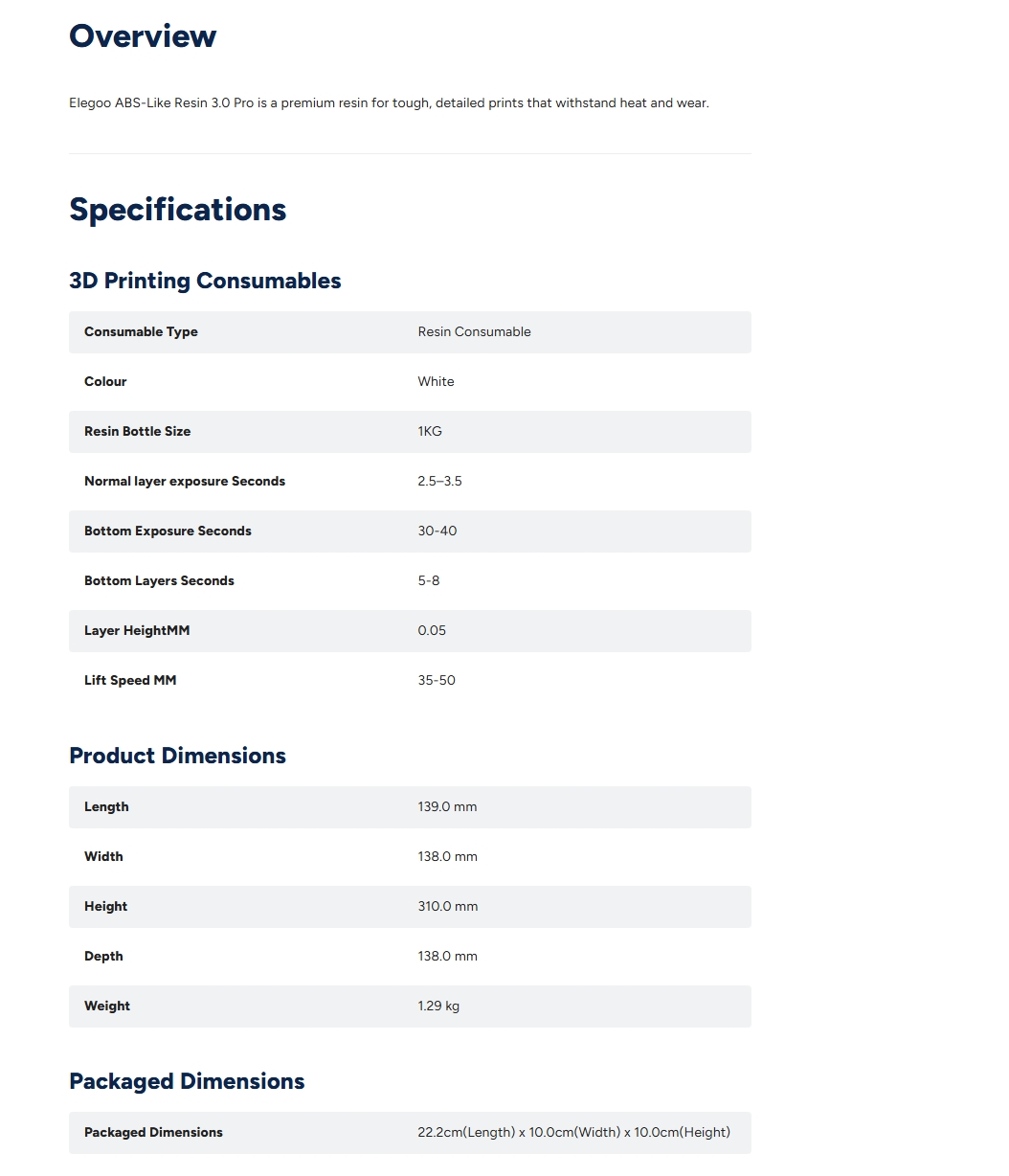Select the 22.2cm packaged dimensions value text
The width and height of the screenshot is (1009, 1176).
point(573,1133)
